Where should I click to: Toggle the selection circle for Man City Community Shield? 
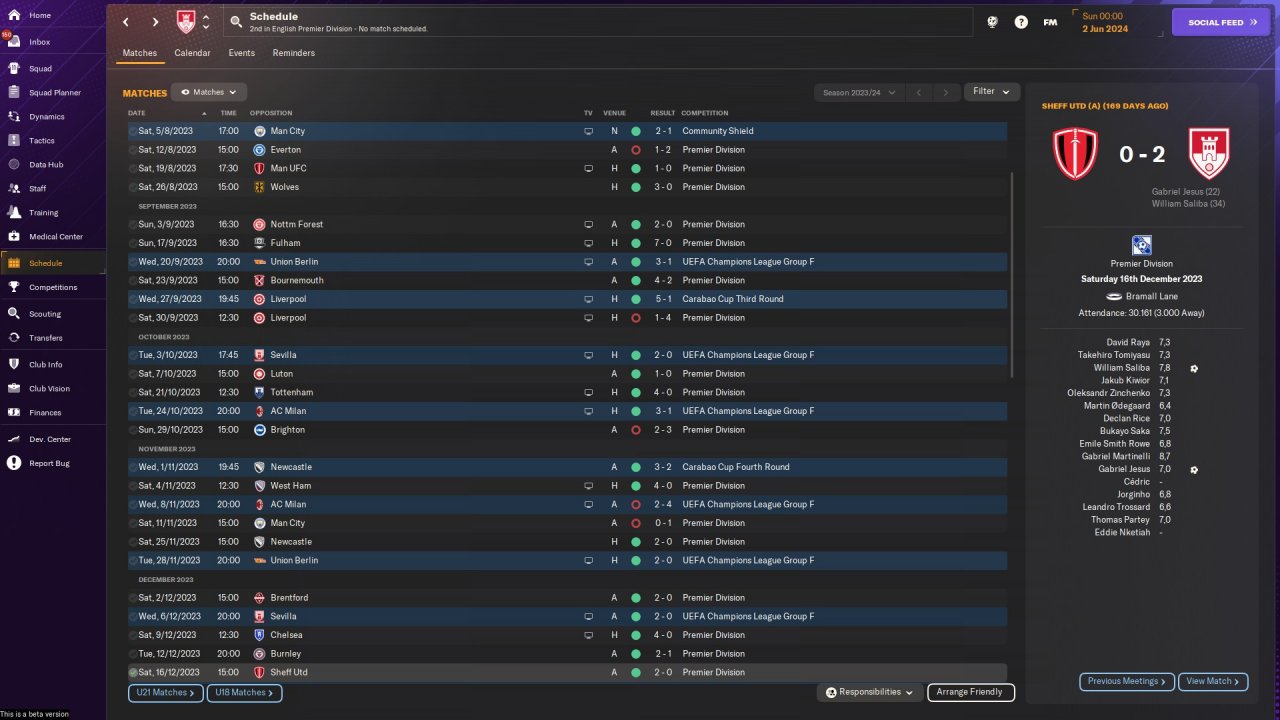pyautogui.click(x=133, y=131)
